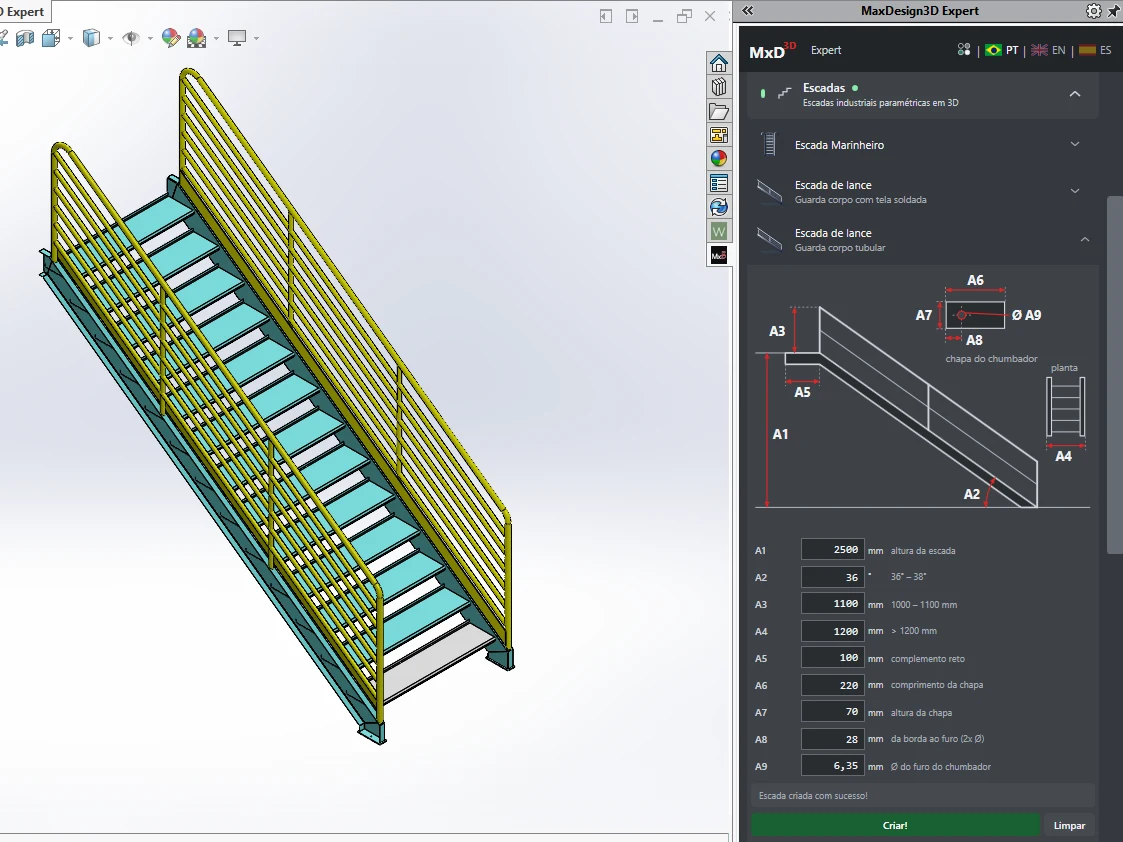Select Escada de lance Guarda corpo tubular
Image resolution: width=1123 pixels, height=842 pixels.
click(922, 240)
